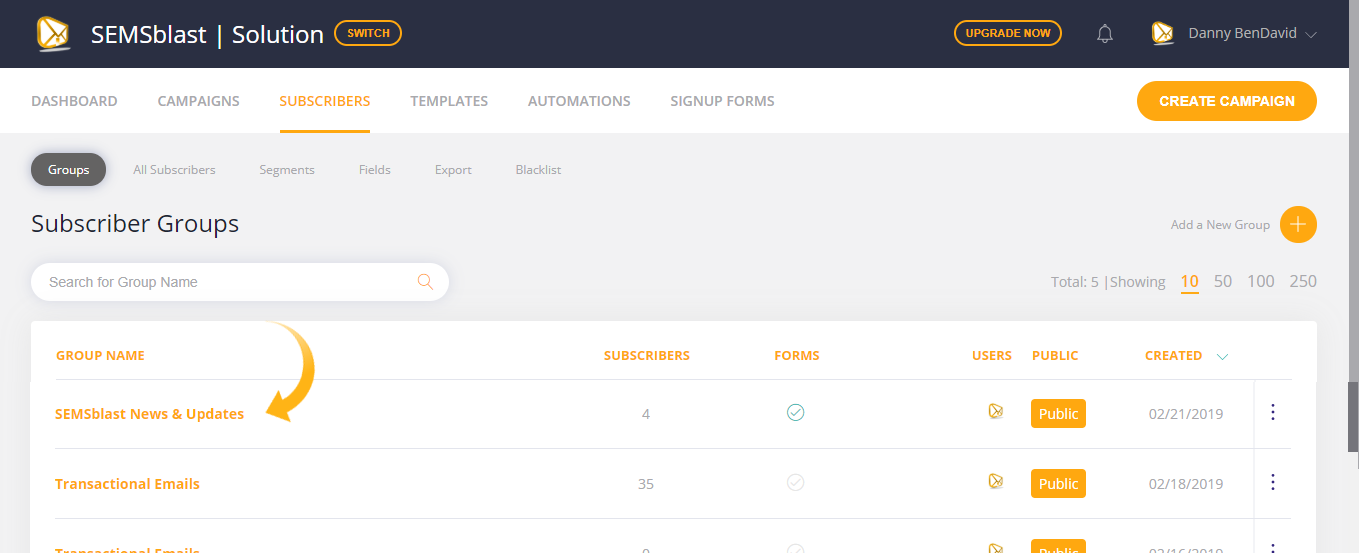Show 10 groups per page
This screenshot has height=553, width=1359.
tap(1189, 282)
